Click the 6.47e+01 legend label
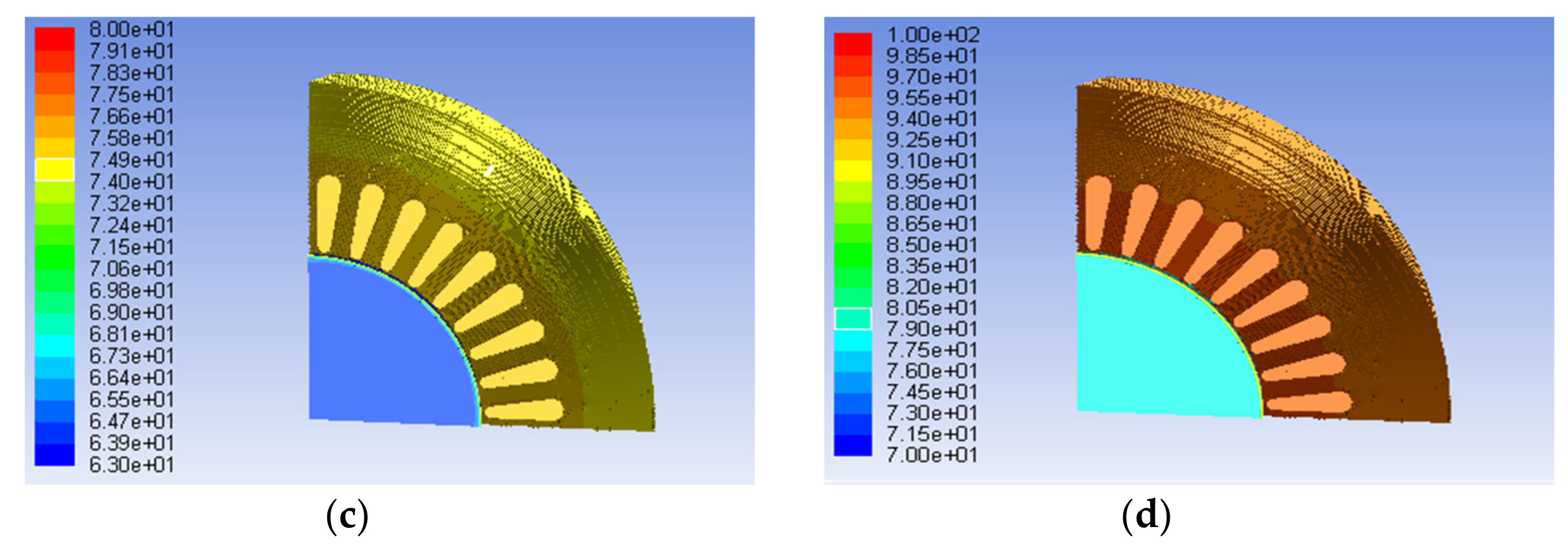This screenshot has width=1568, height=545. pyautogui.click(x=132, y=421)
